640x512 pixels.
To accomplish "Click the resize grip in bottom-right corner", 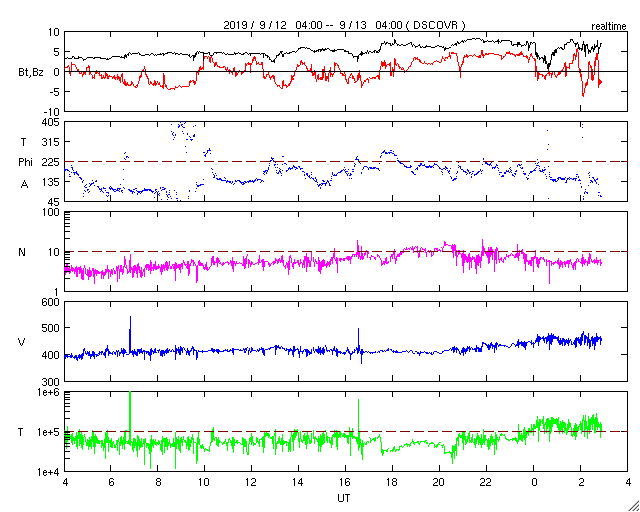I will point(633,505).
